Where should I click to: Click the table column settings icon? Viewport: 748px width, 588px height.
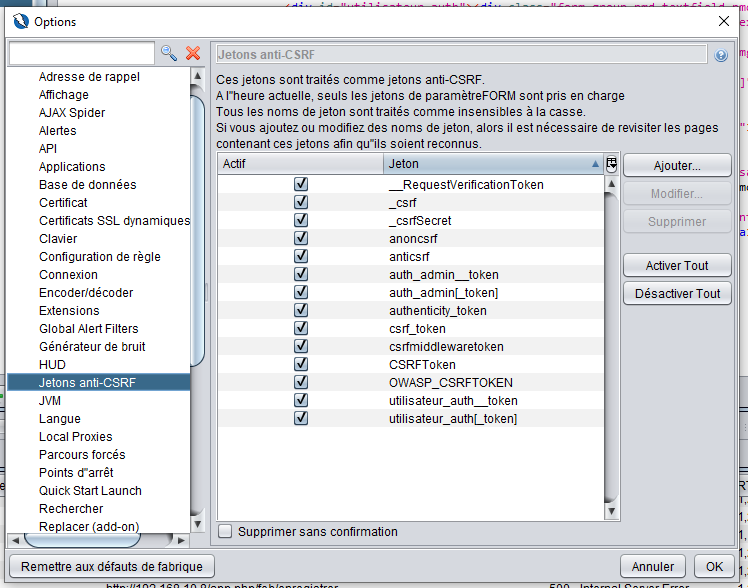611,164
